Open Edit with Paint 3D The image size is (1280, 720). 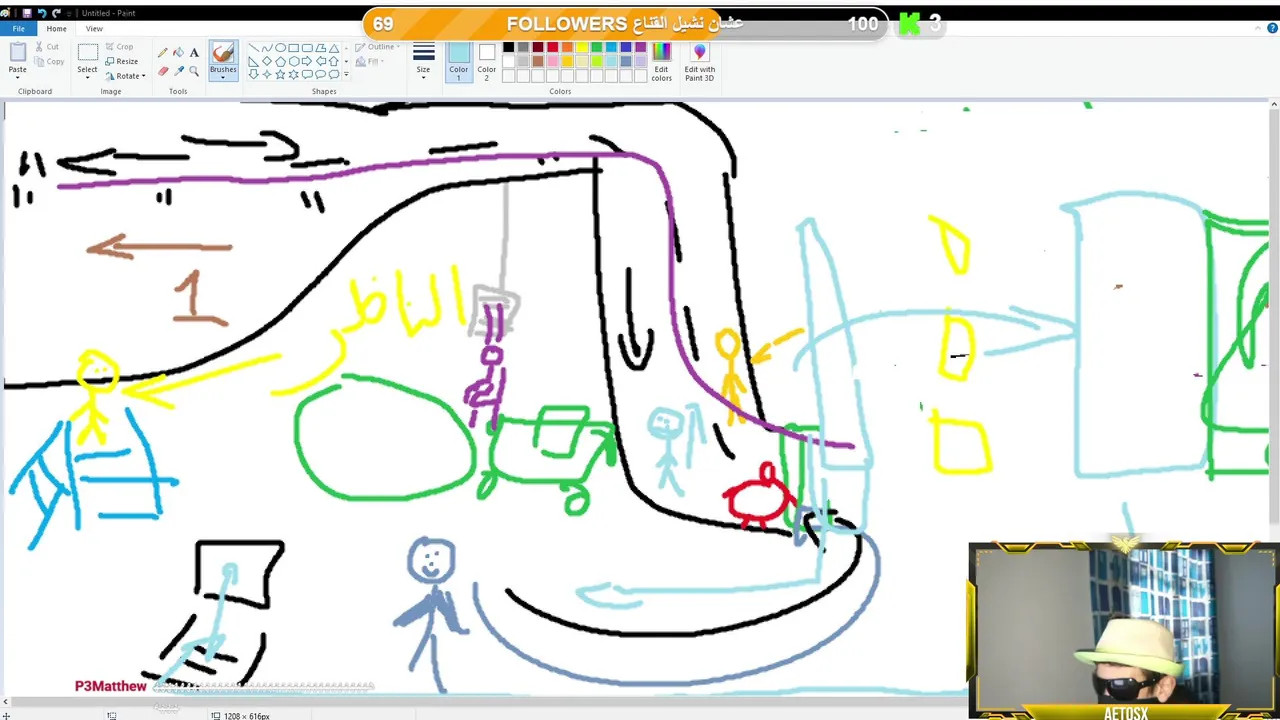tap(699, 62)
